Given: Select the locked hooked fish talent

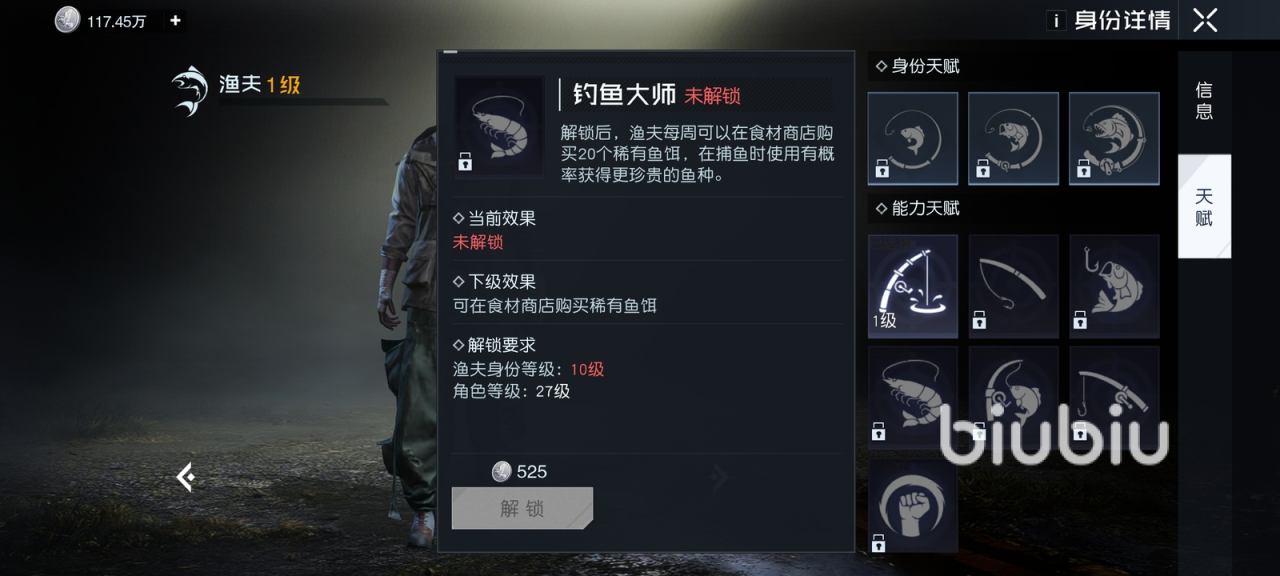Looking at the screenshot, I should tap(1114, 286).
